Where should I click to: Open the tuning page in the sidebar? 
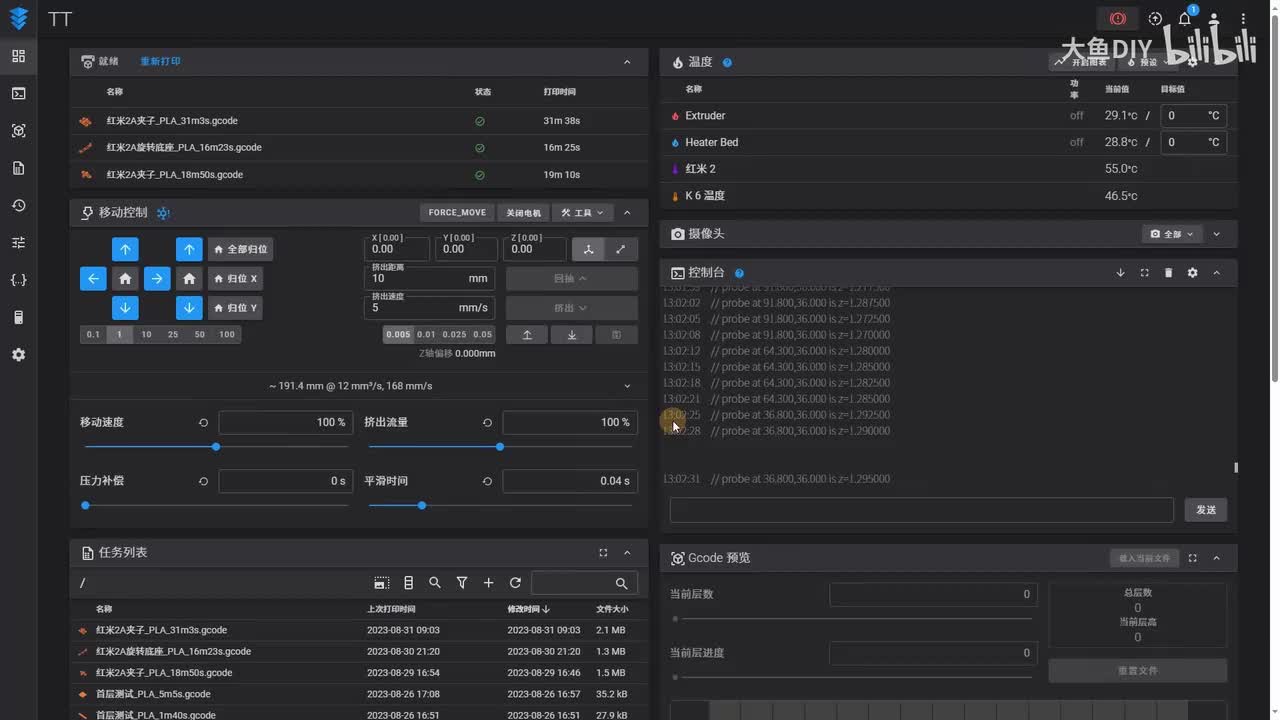point(18,243)
